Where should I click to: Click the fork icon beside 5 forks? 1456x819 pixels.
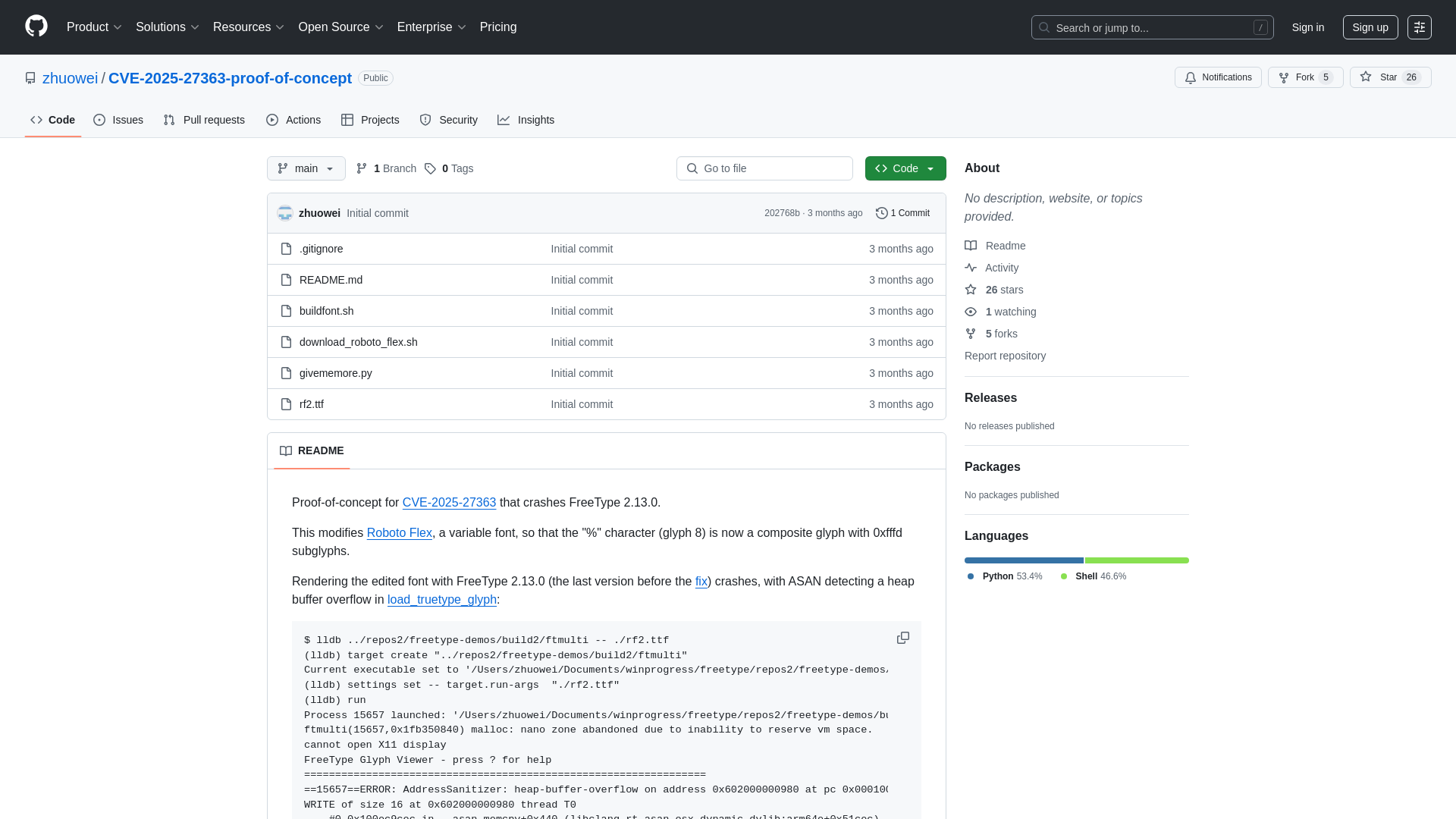pyautogui.click(x=971, y=334)
